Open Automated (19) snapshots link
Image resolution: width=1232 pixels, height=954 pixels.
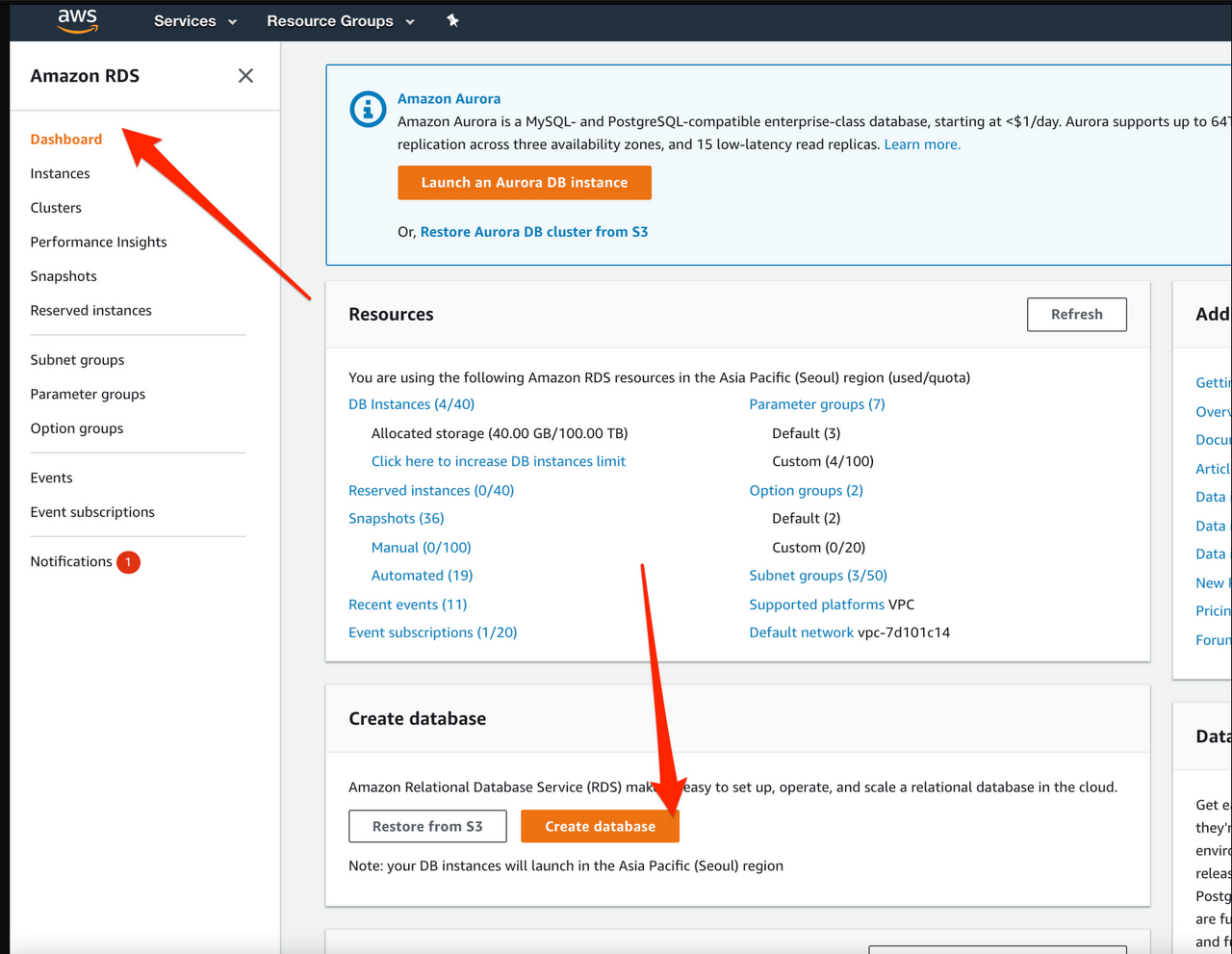pos(423,575)
